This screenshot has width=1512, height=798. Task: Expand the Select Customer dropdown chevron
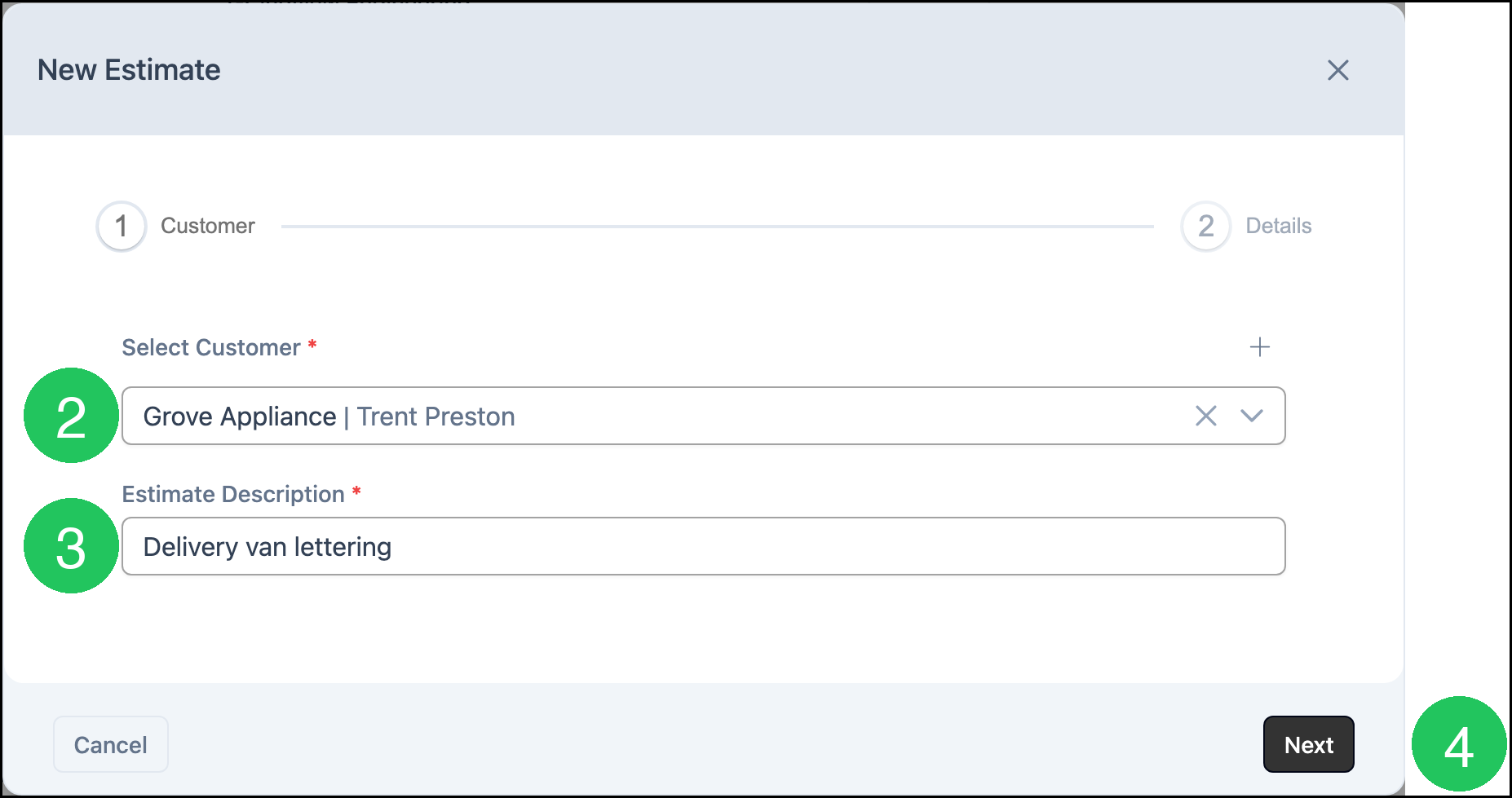click(1251, 416)
